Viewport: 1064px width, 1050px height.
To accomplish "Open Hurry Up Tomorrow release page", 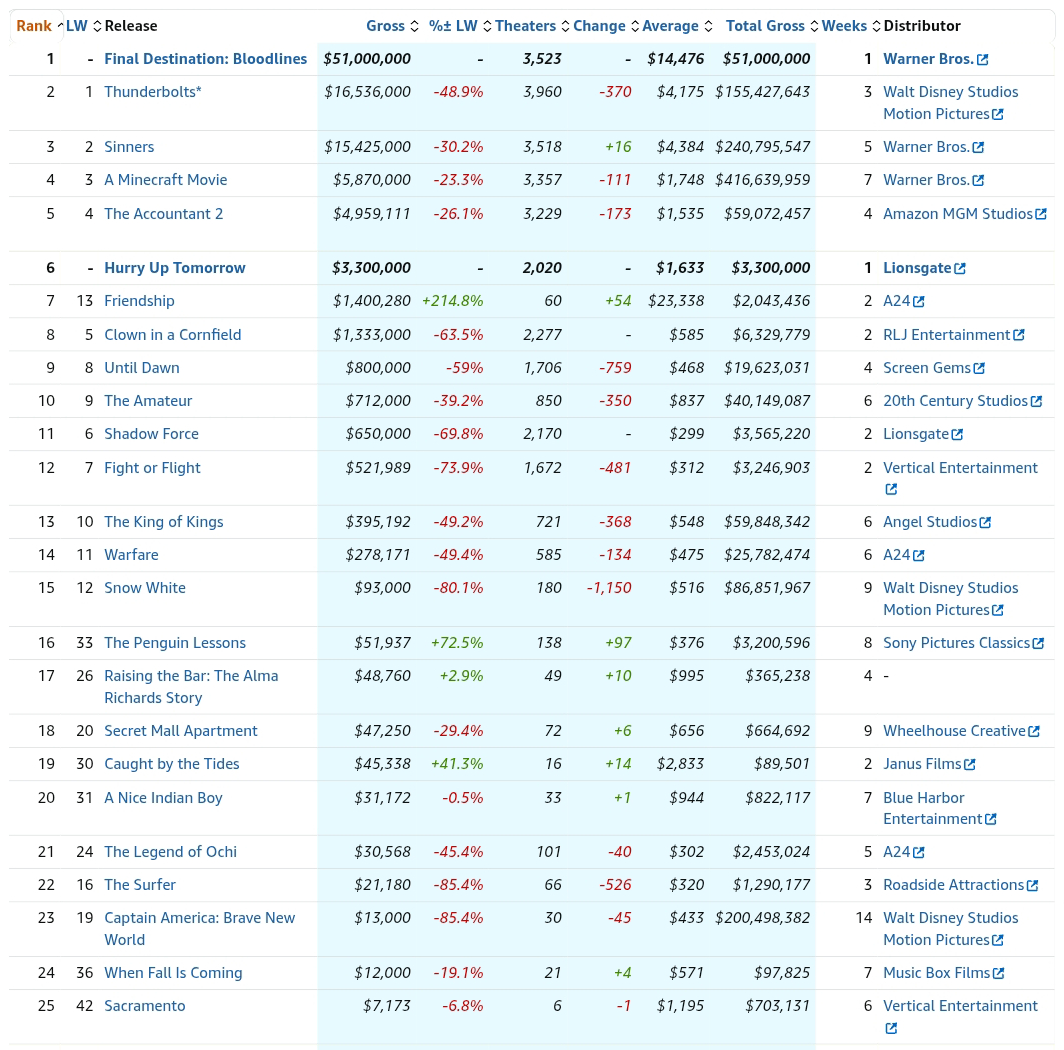I will 174,268.
